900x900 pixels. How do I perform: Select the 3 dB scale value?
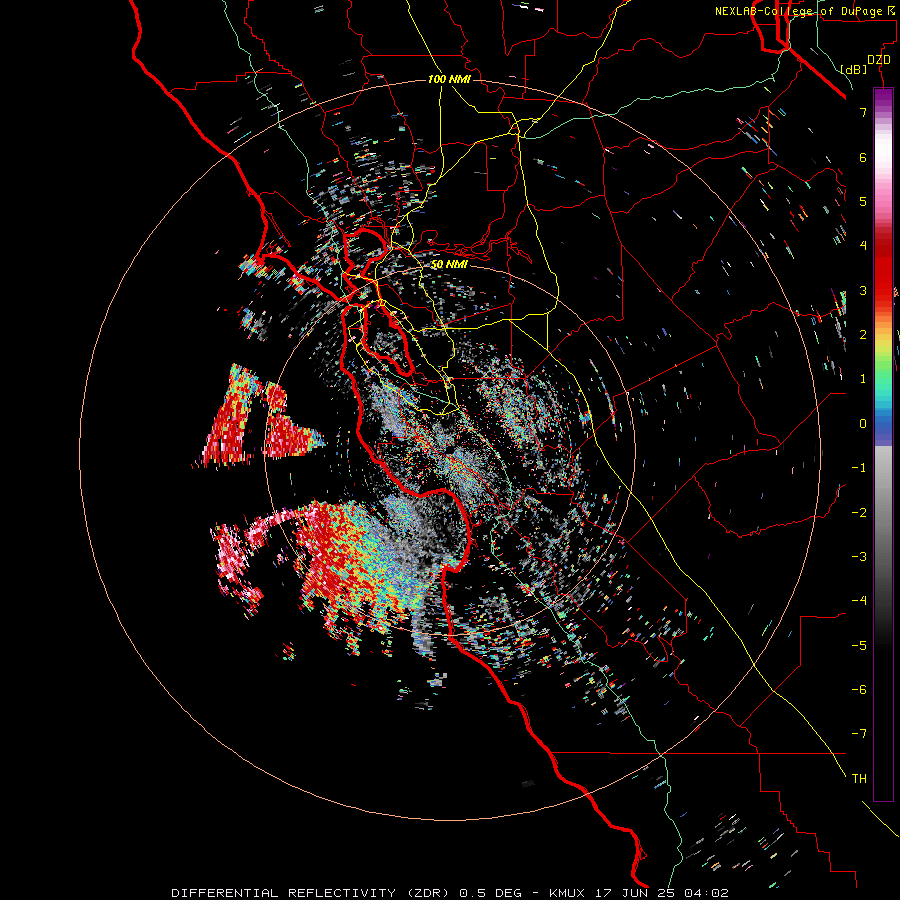(863, 290)
